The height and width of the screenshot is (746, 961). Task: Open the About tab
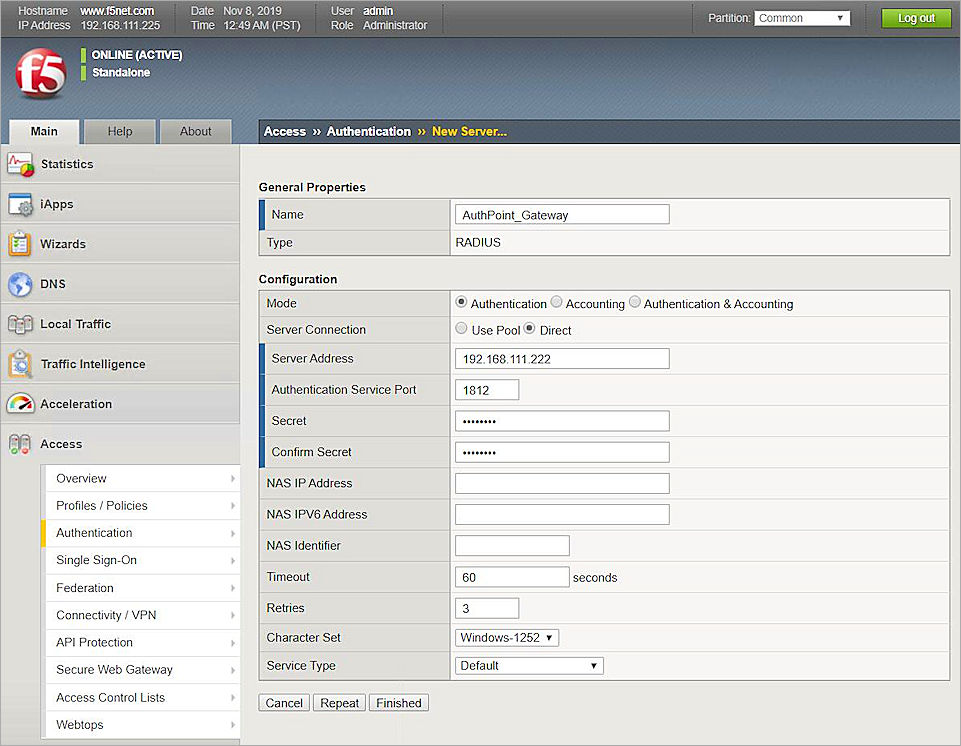(x=195, y=131)
